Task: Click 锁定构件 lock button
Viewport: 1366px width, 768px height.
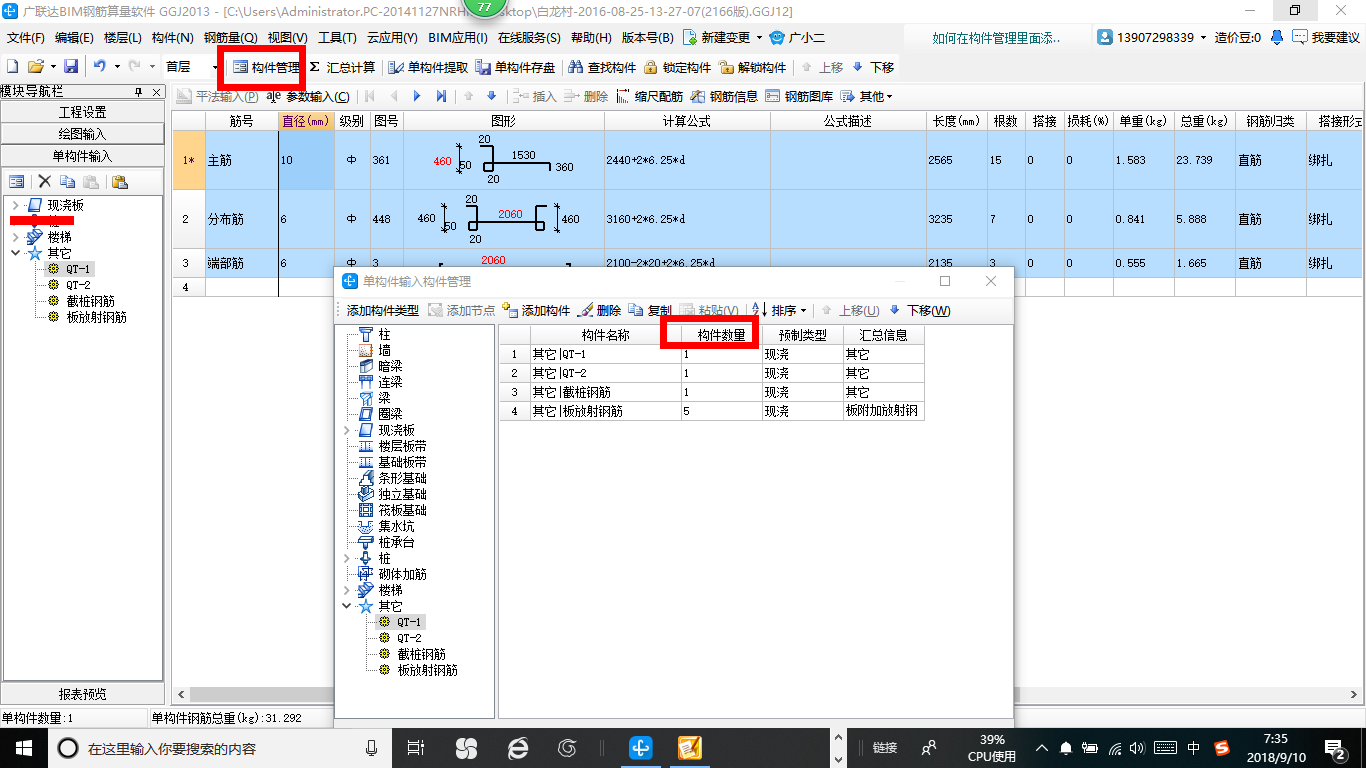Action: tap(677, 67)
